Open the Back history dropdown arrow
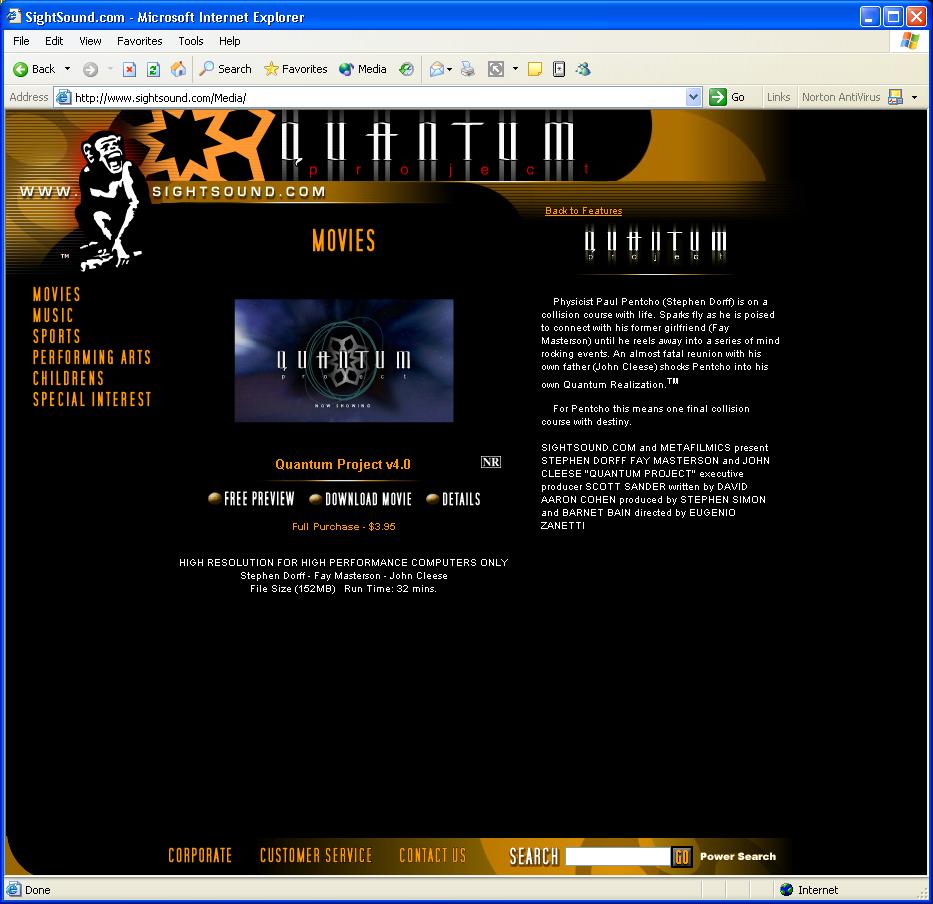 click(x=67, y=69)
